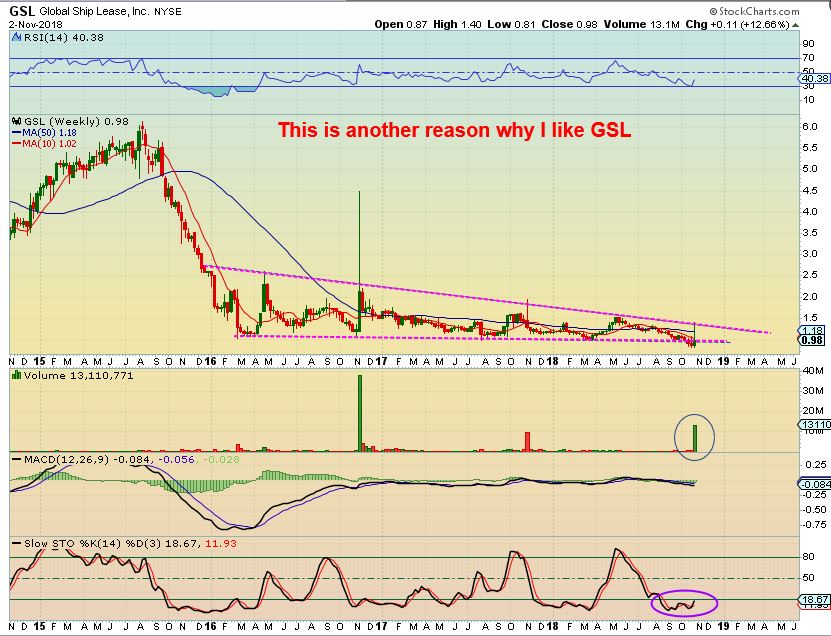Screen dimensions: 831x636
Task: Click the -0.084 MACD value tag on right axis
Action: [815, 484]
